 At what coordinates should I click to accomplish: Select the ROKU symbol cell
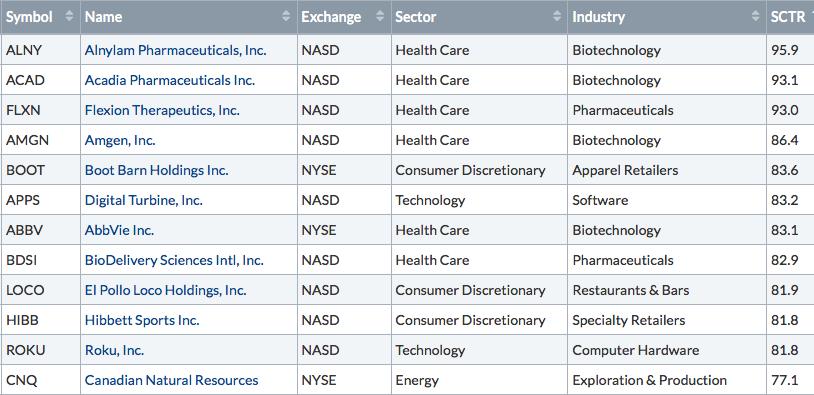(x=40, y=350)
